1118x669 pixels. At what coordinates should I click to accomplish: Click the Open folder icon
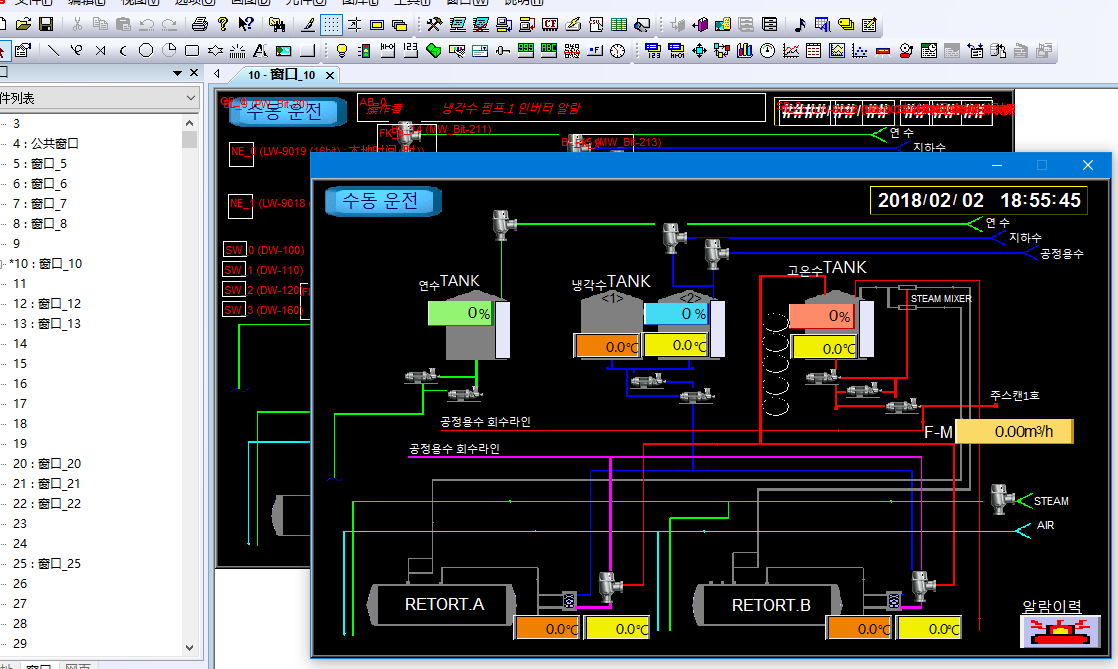[23, 24]
